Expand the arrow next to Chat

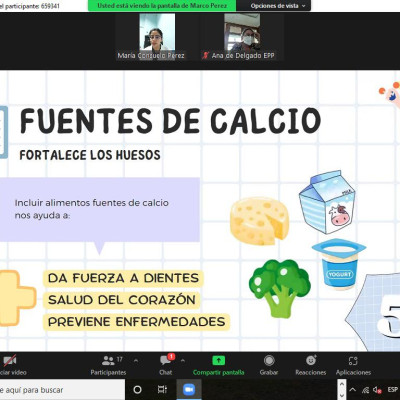click(182, 360)
